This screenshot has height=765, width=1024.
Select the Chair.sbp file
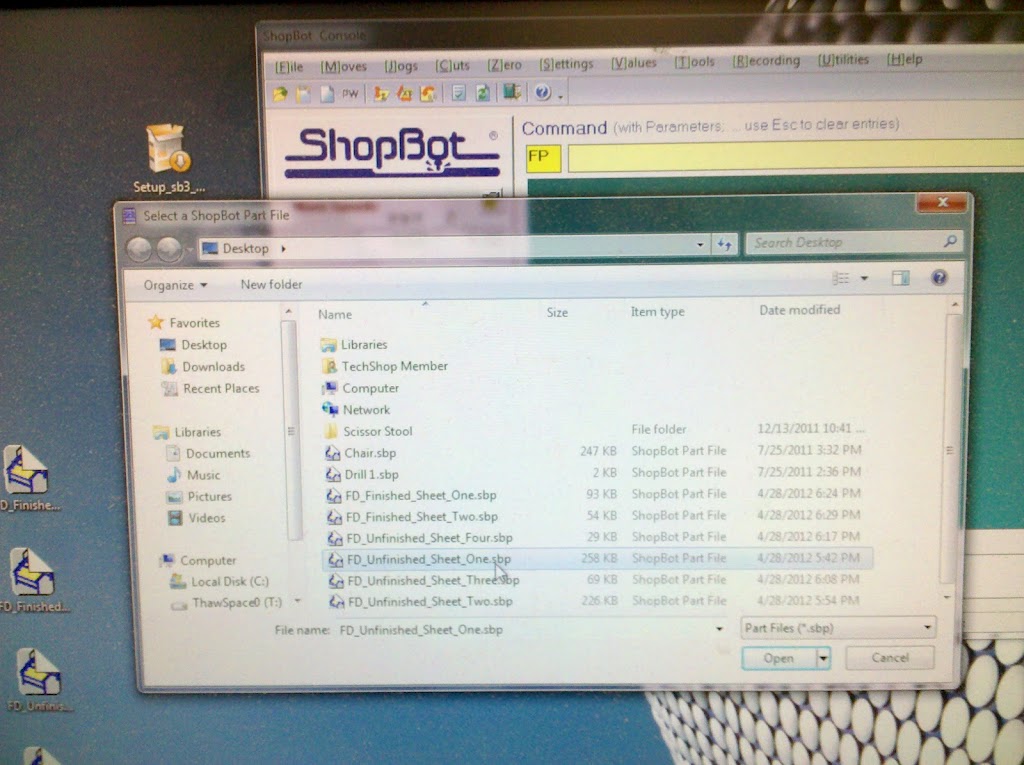tap(361, 453)
